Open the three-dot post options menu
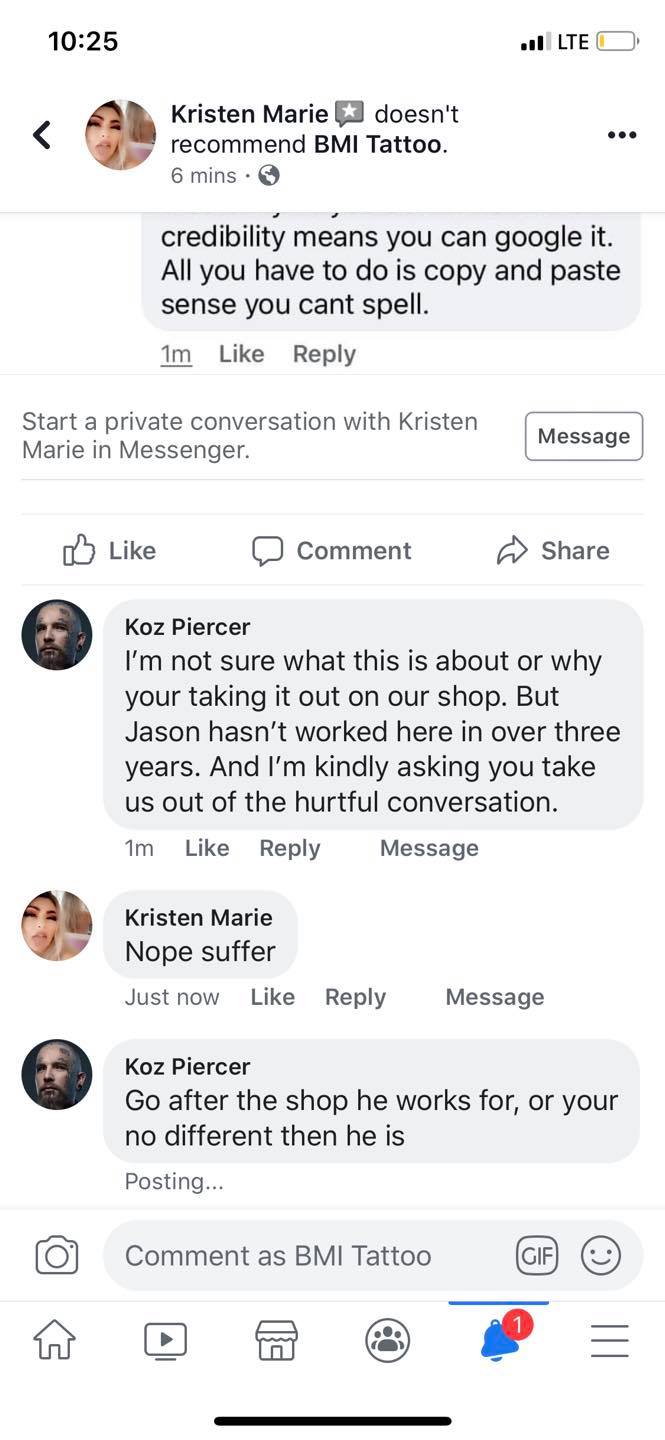This screenshot has width=665, height=1440. [x=621, y=135]
